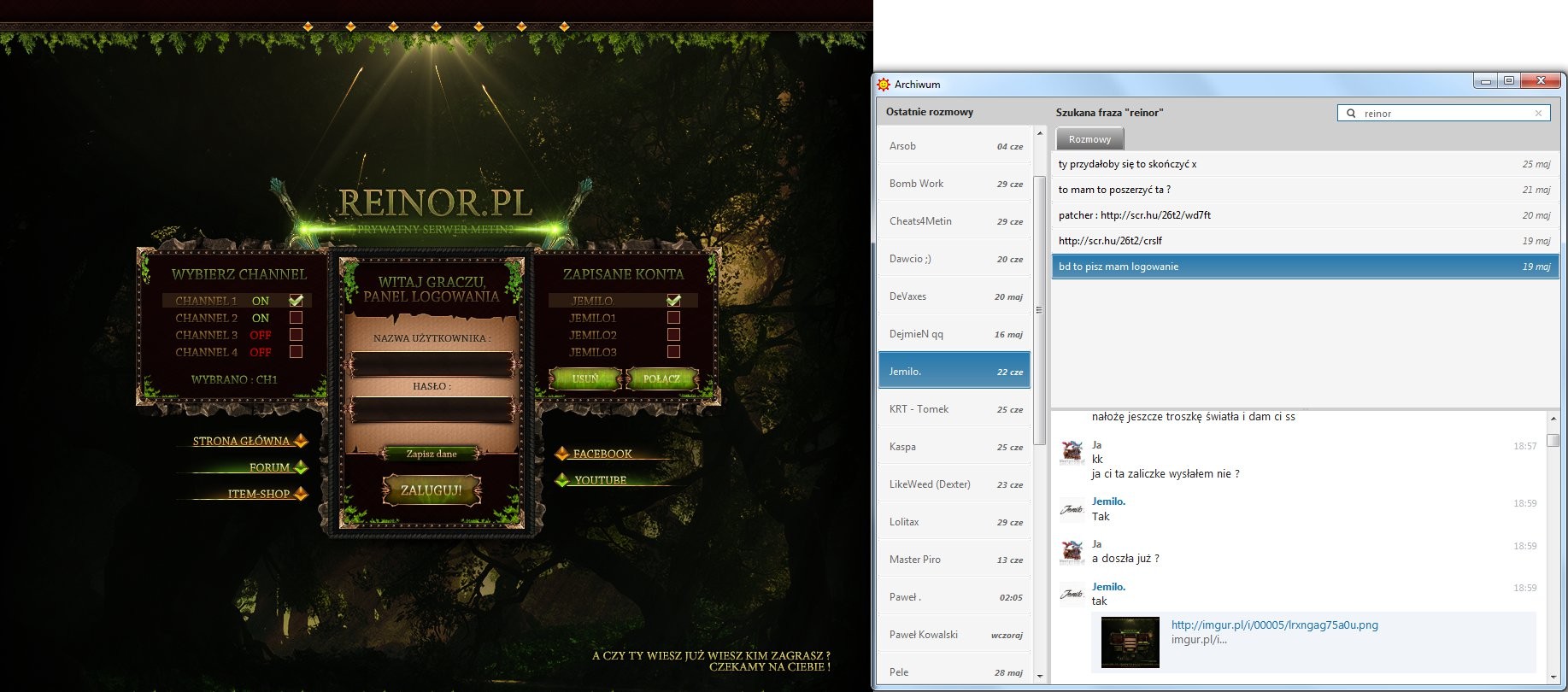This screenshot has height=692, width=1568.
Task: Select the JEMILO2 account checkbox
Action: (x=673, y=334)
